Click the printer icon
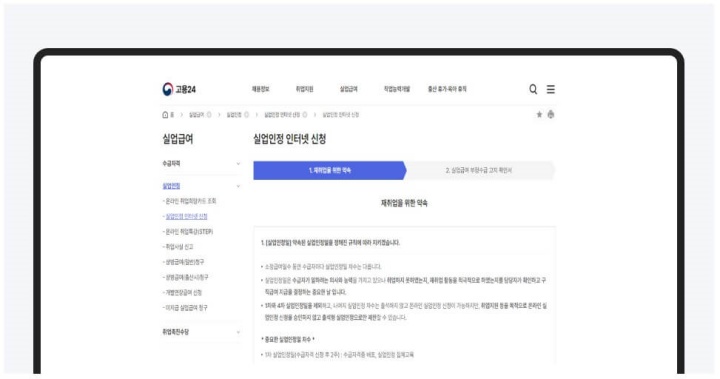 [x=551, y=114]
